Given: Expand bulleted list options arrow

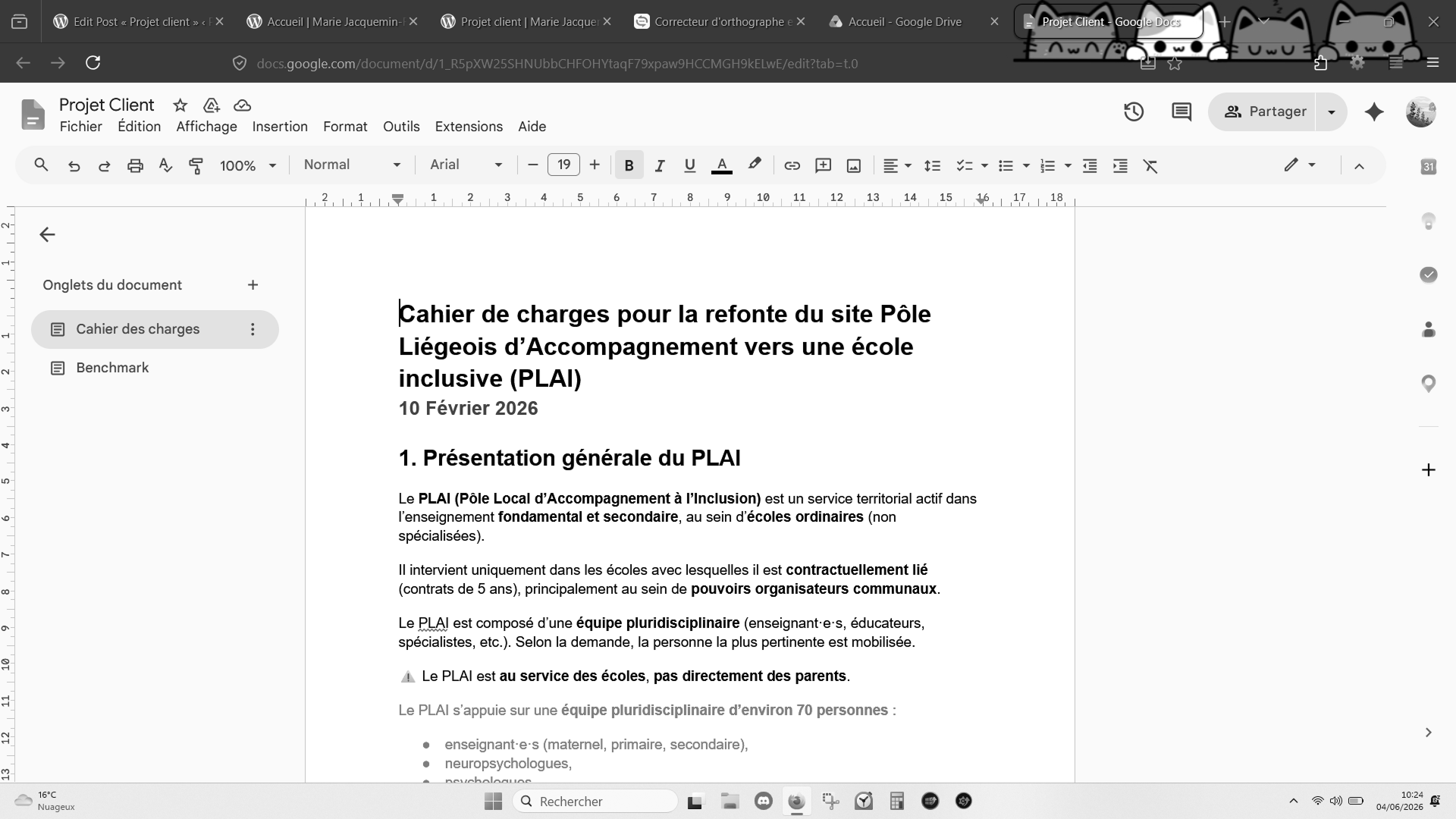Looking at the screenshot, I should coord(1026,165).
